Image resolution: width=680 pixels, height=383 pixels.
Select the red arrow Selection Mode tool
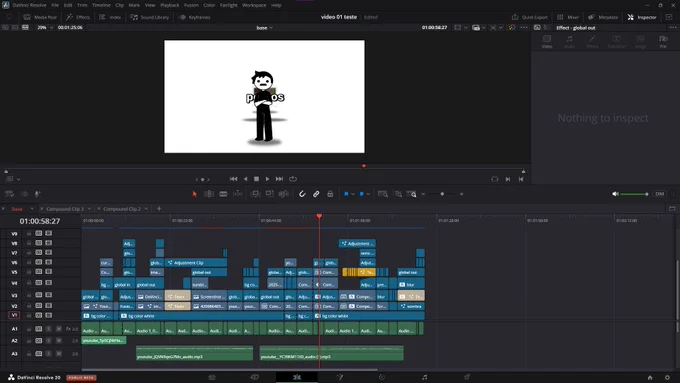[x=194, y=194]
